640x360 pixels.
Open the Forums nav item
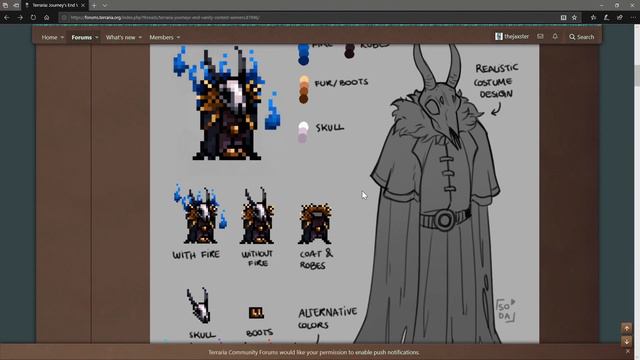82,37
